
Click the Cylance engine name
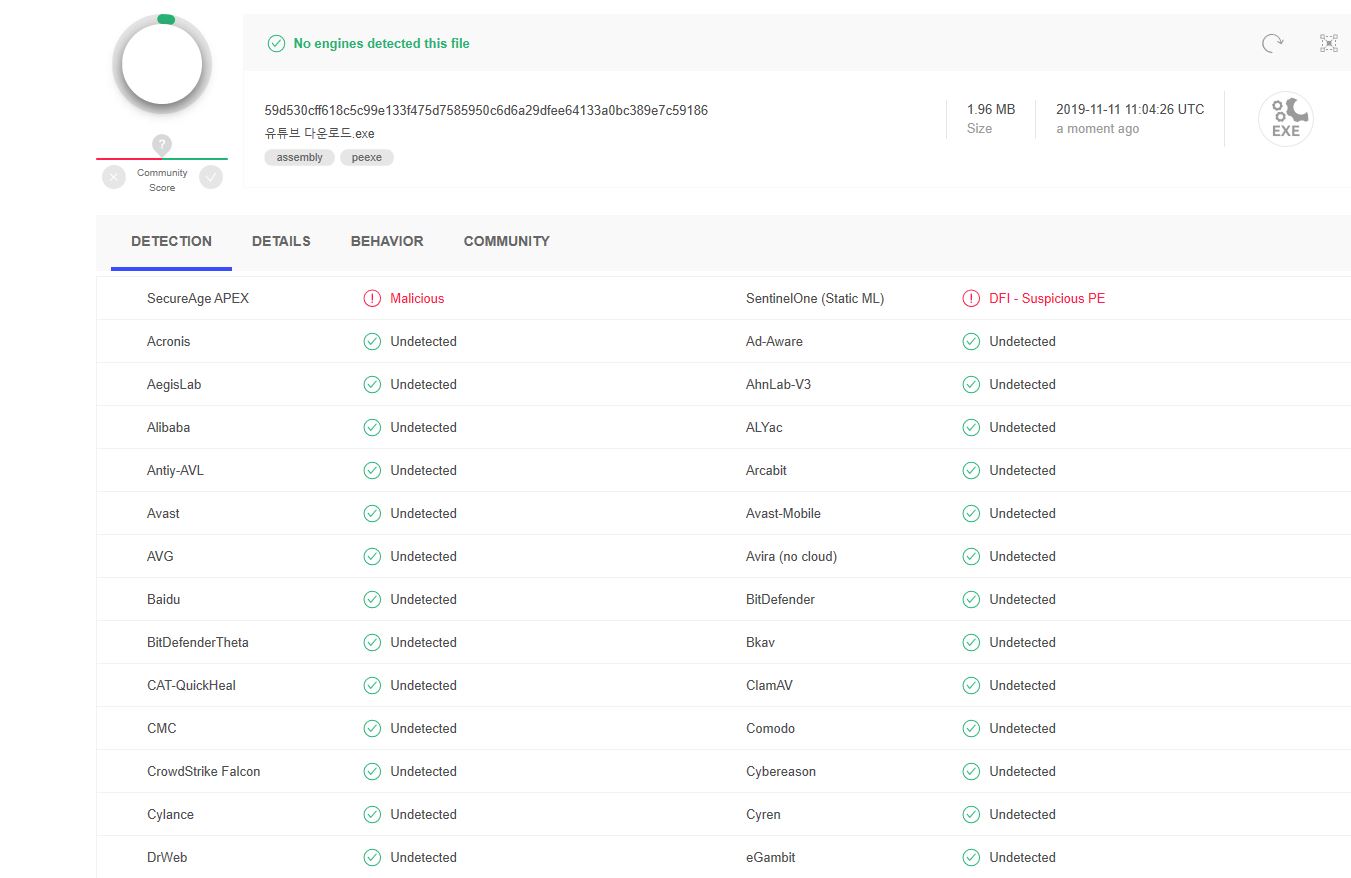[x=170, y=814]
